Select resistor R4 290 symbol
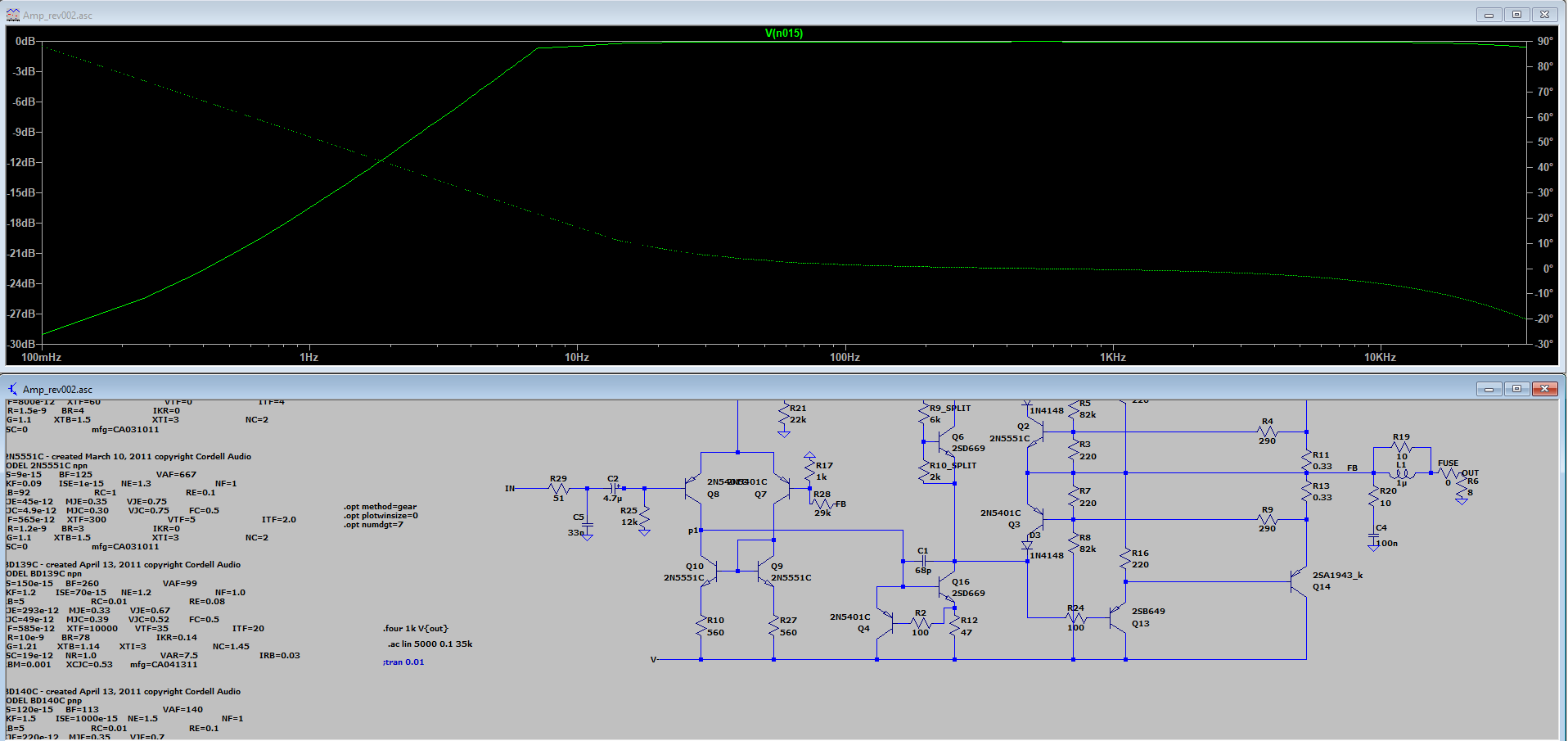Screen dimensions: 1568x741 pos(1267,431)
